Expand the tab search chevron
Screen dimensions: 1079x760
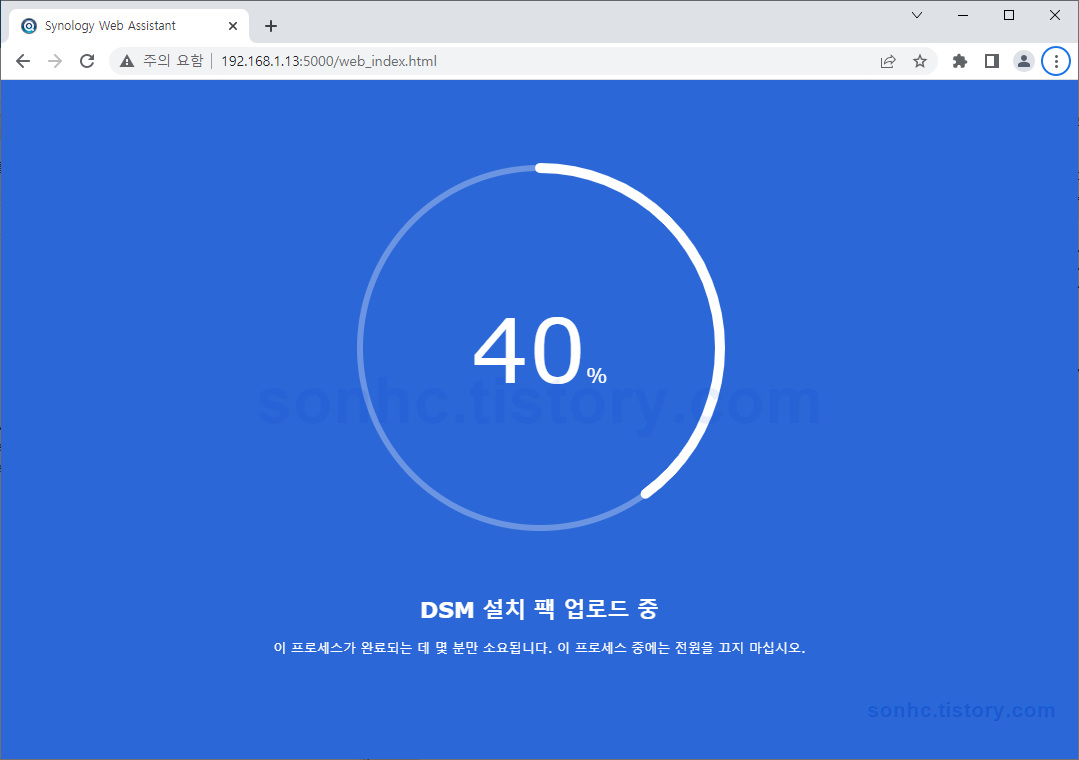(x=917, y=15)
